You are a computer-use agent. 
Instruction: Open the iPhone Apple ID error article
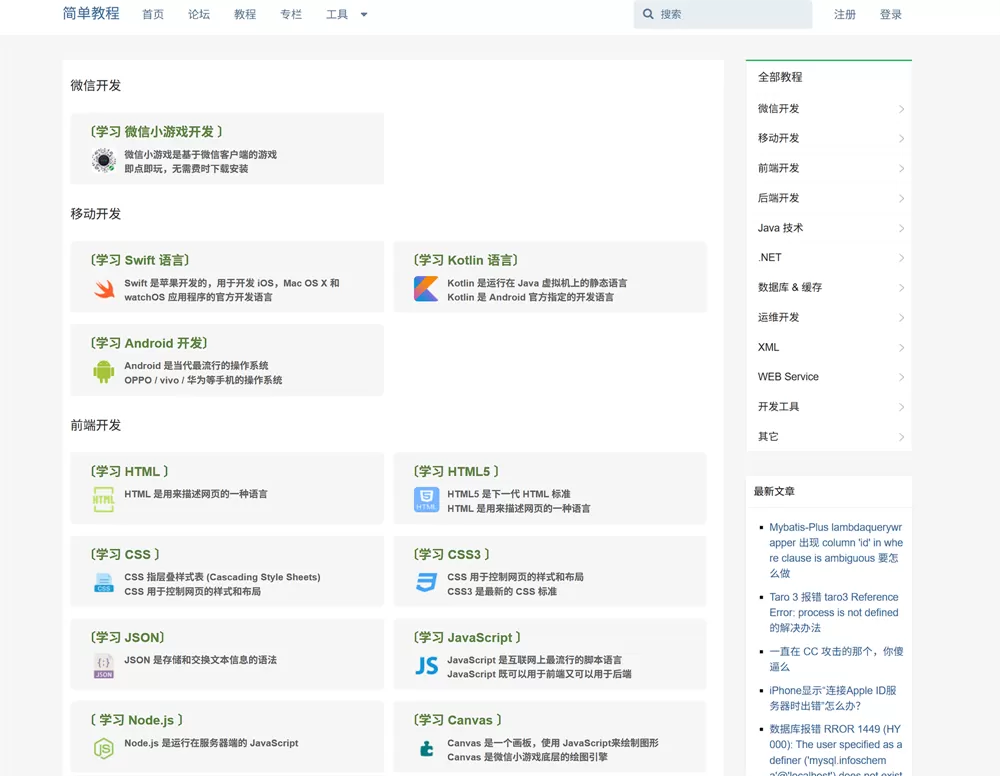832,698
